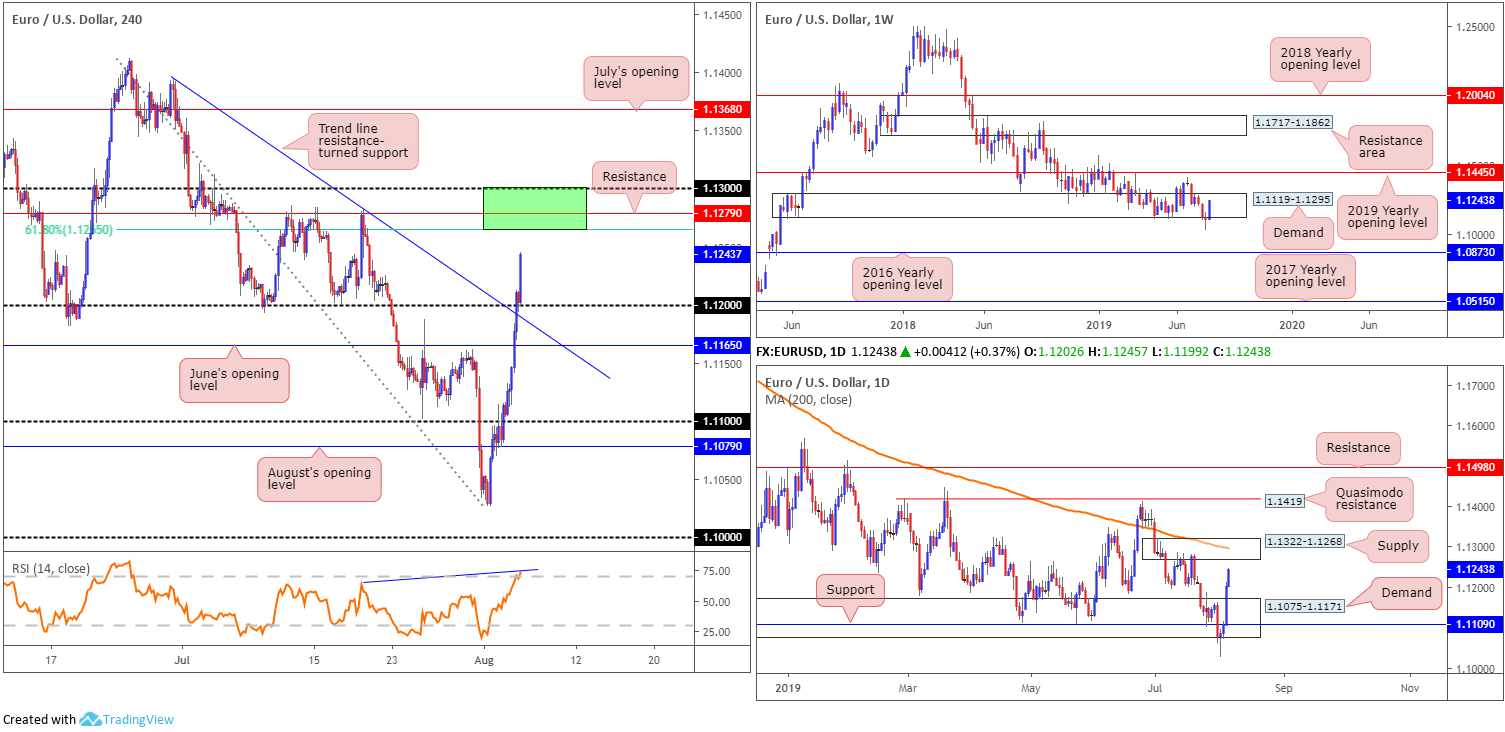Select the green resistance zone rectangle
This screenshot has height=732, width=1505.
tap(534, 208)
